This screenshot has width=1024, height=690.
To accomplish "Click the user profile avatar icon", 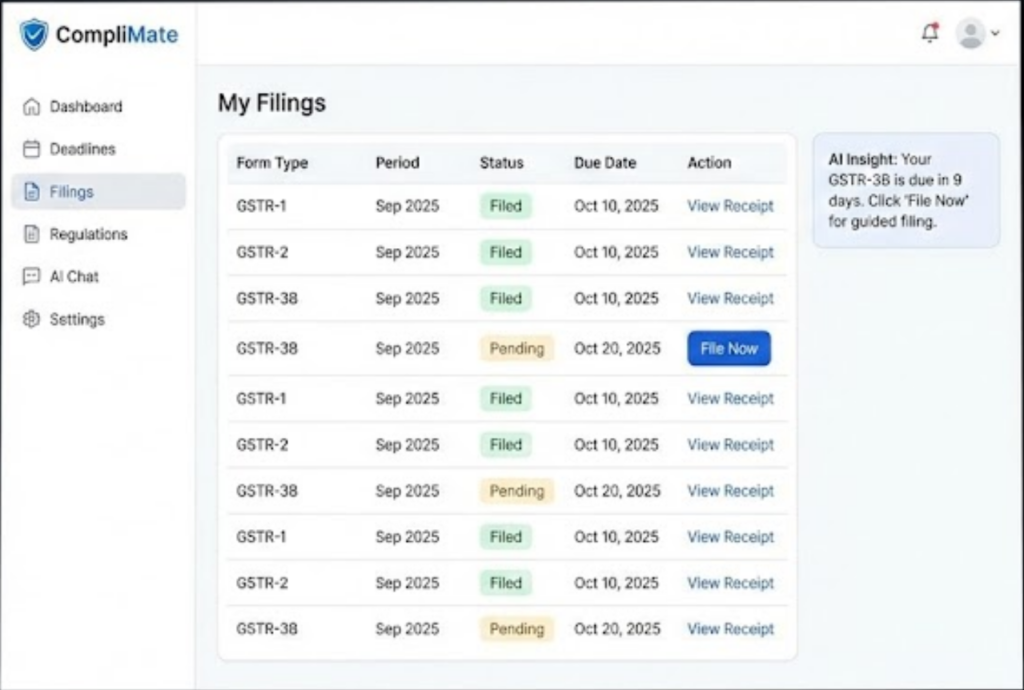I will pos(969,33).
